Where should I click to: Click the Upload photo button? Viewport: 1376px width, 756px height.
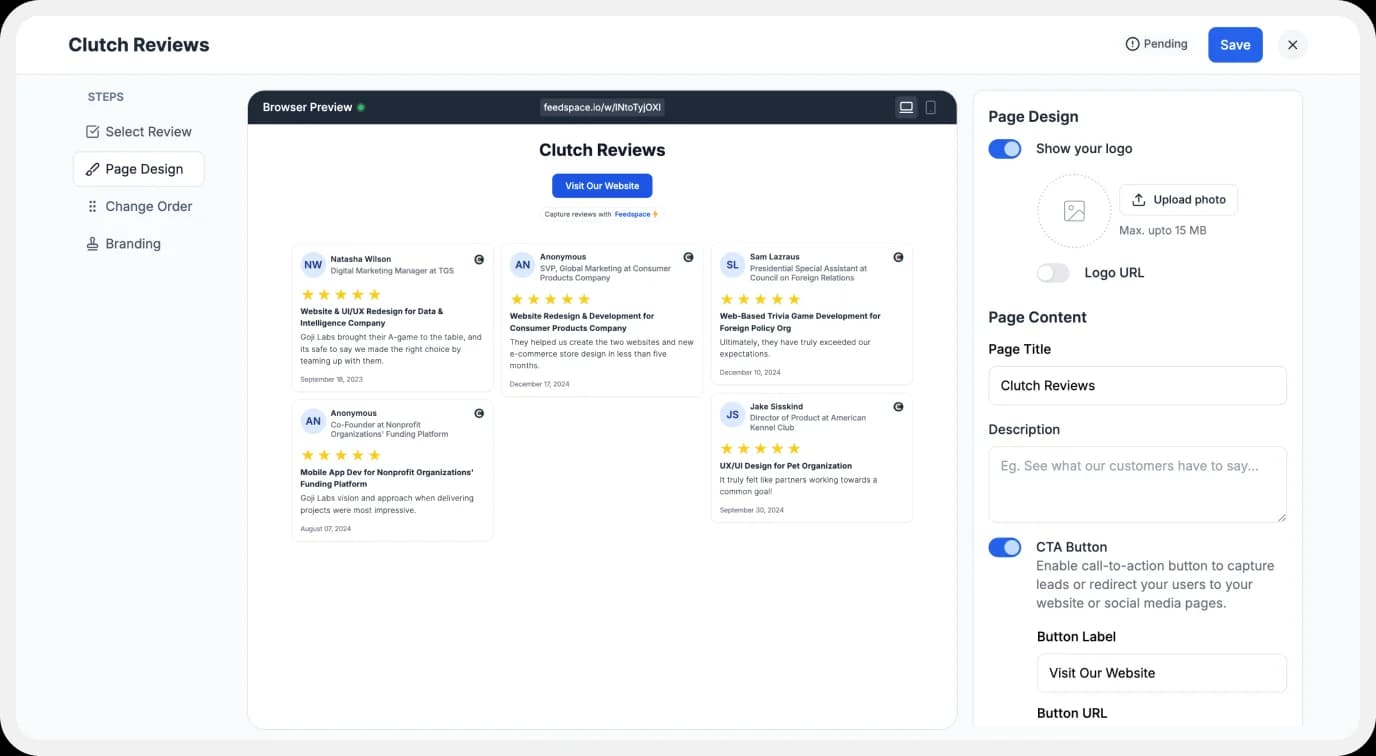(1178, 199)
